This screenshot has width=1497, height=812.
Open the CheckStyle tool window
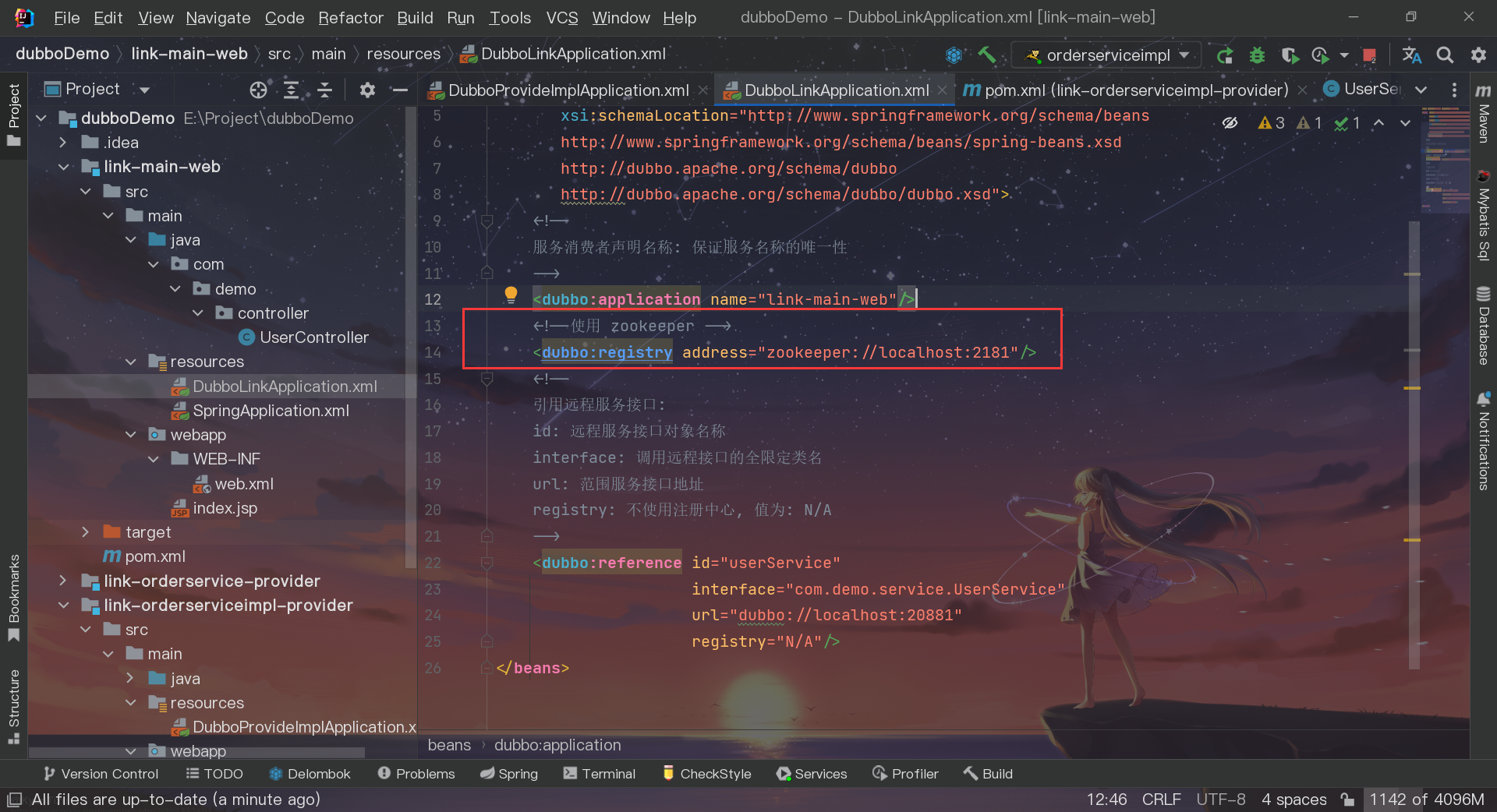click(x=706, y=774)
